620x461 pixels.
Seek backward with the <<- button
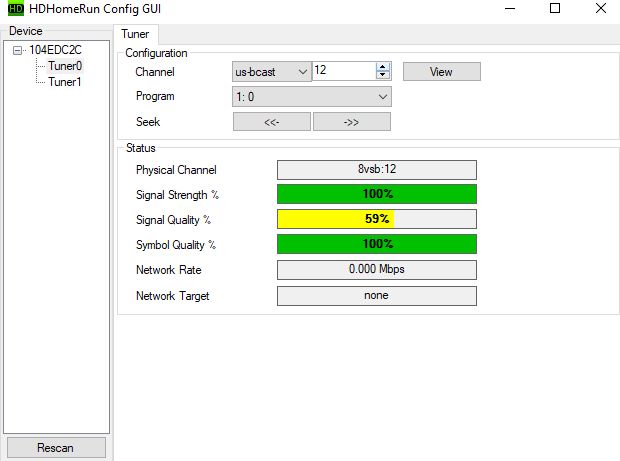point(272,122)
